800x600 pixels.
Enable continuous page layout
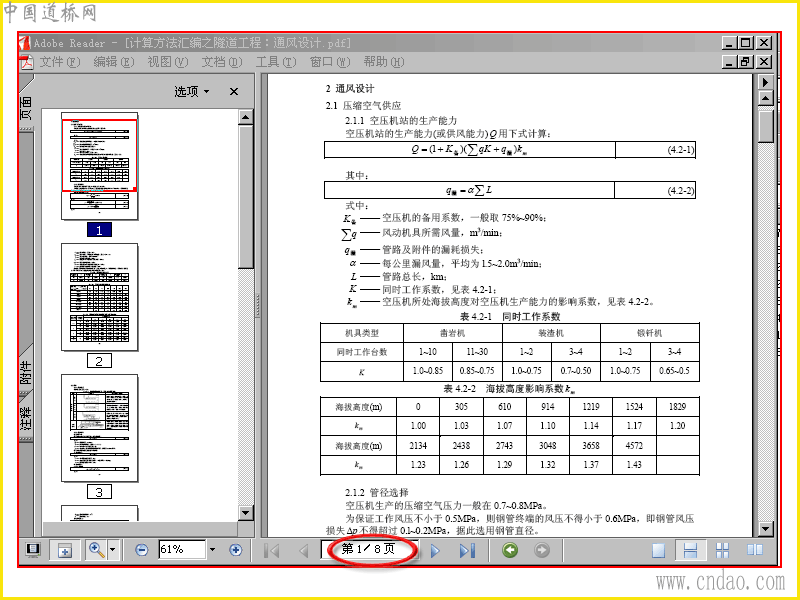pyautogui.click(x=690, y=551)
